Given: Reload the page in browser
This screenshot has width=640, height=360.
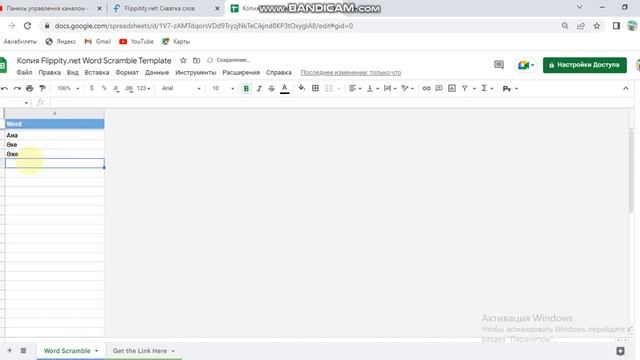Looking at the screenshot, I should [x=27, y=26].
